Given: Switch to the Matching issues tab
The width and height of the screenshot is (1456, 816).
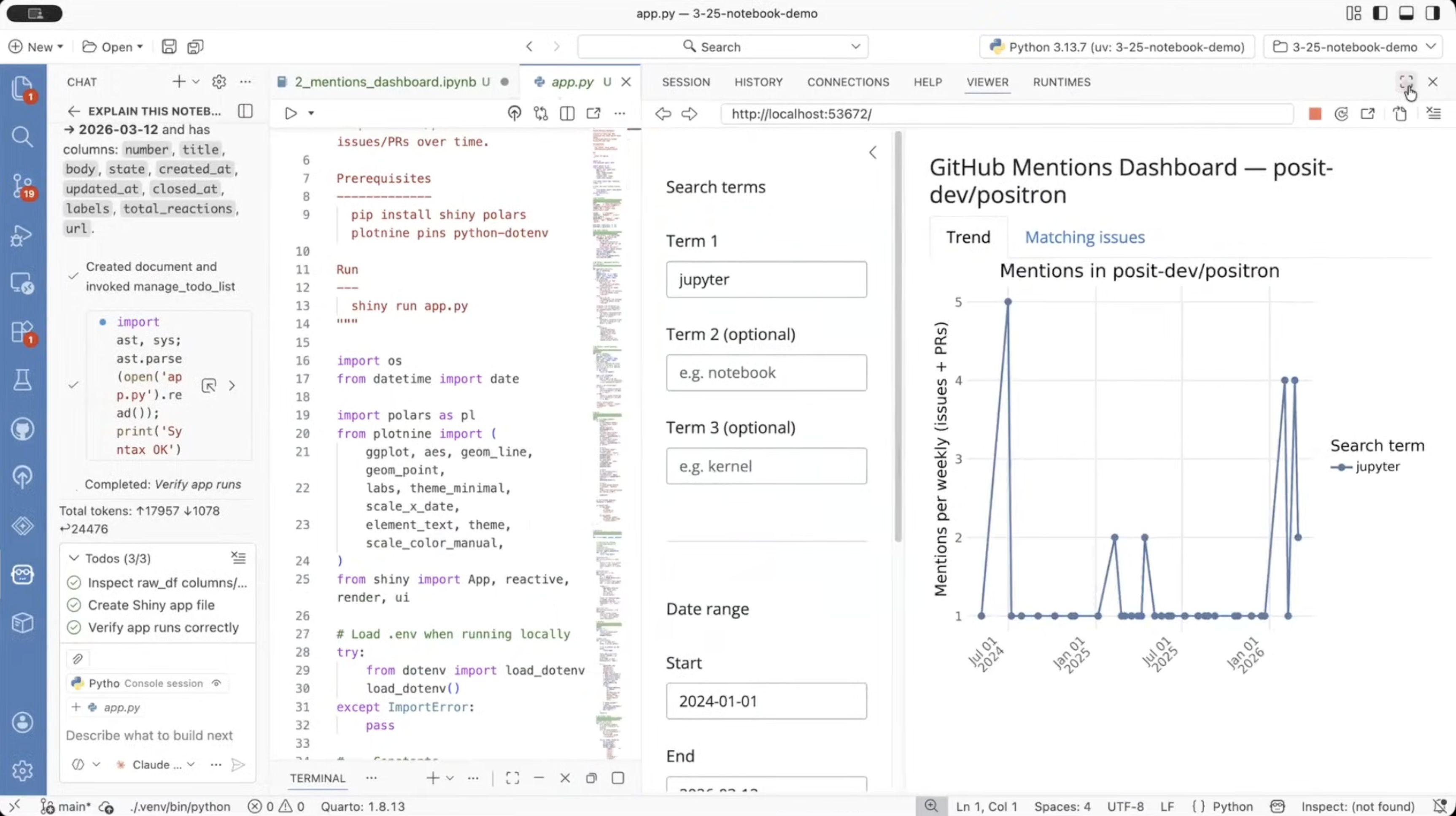Looking at the screenshot, I should [x=1084, y=237].
